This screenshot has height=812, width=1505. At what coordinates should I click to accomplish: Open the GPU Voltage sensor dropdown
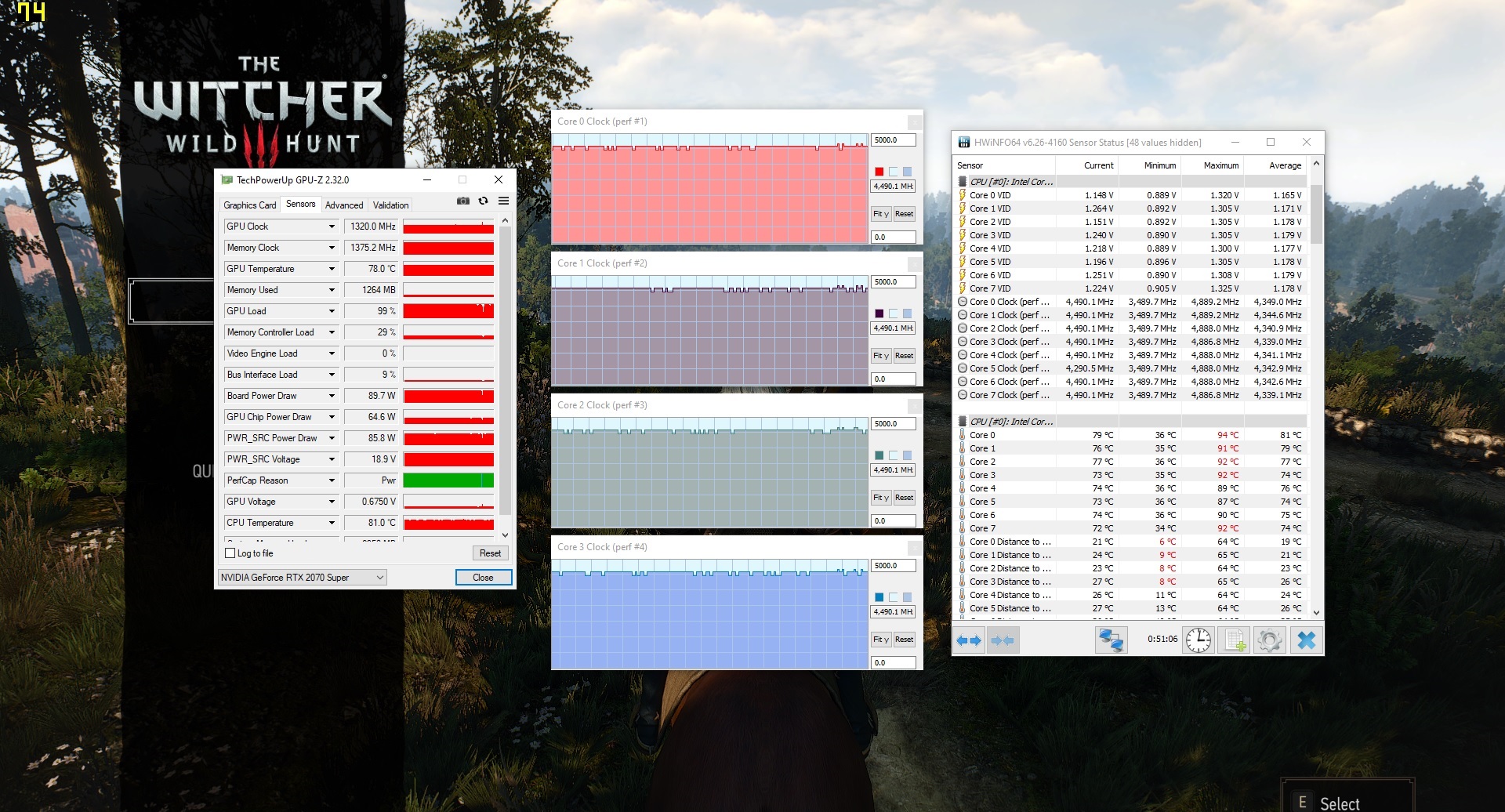pos(332,502)
